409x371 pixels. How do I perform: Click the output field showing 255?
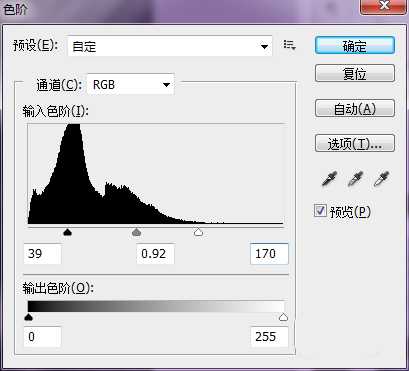[x=269, y=337]
